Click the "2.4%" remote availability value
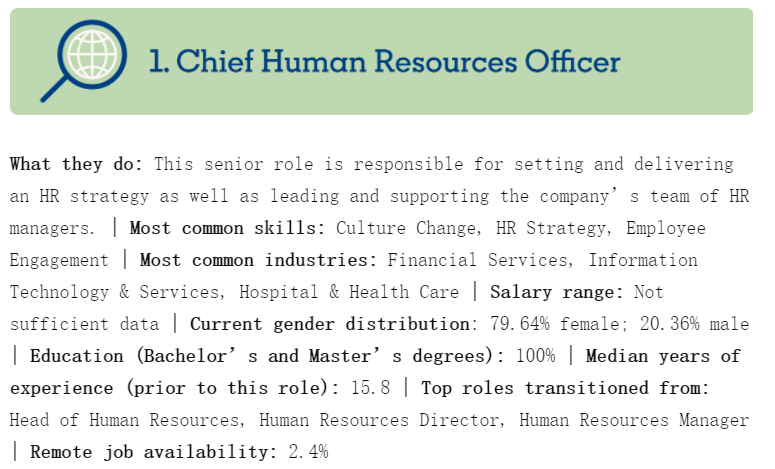Screen dimensions: 775x469 point(308,452)
